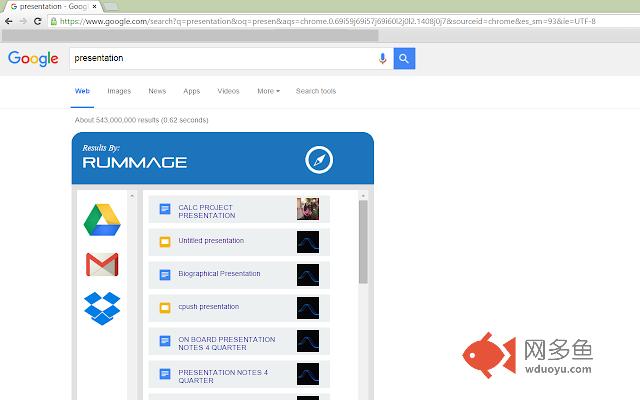640x400 pixels.
Task: Click the browser forward arrow
Action: (x=23, y=21)
